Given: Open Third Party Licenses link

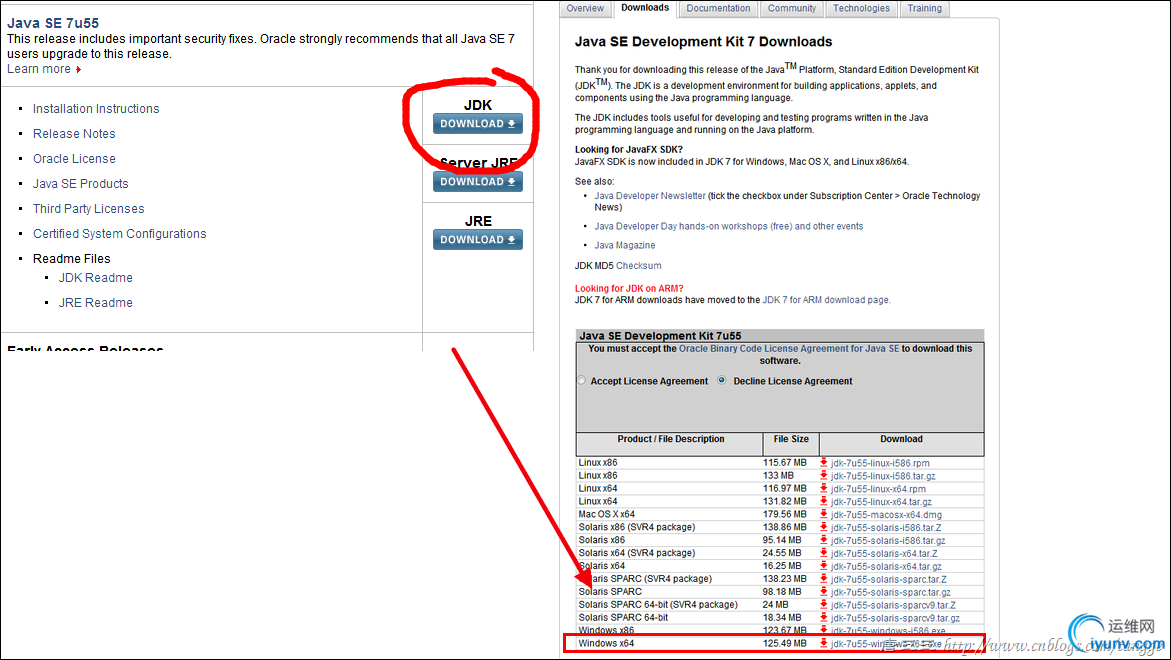Looking at the screenshot, I should tap(88, 209).
